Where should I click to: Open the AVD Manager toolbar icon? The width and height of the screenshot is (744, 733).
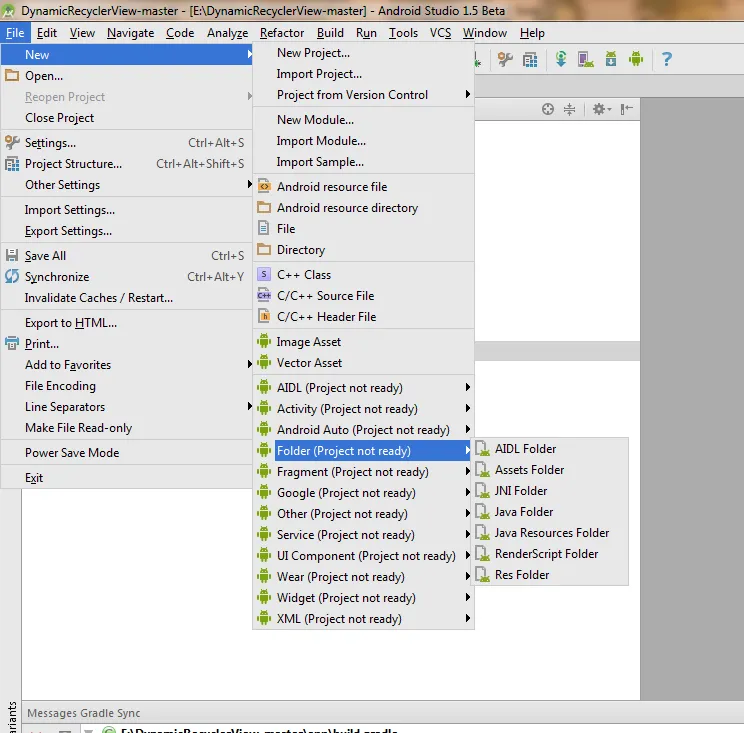pos(586,59)
